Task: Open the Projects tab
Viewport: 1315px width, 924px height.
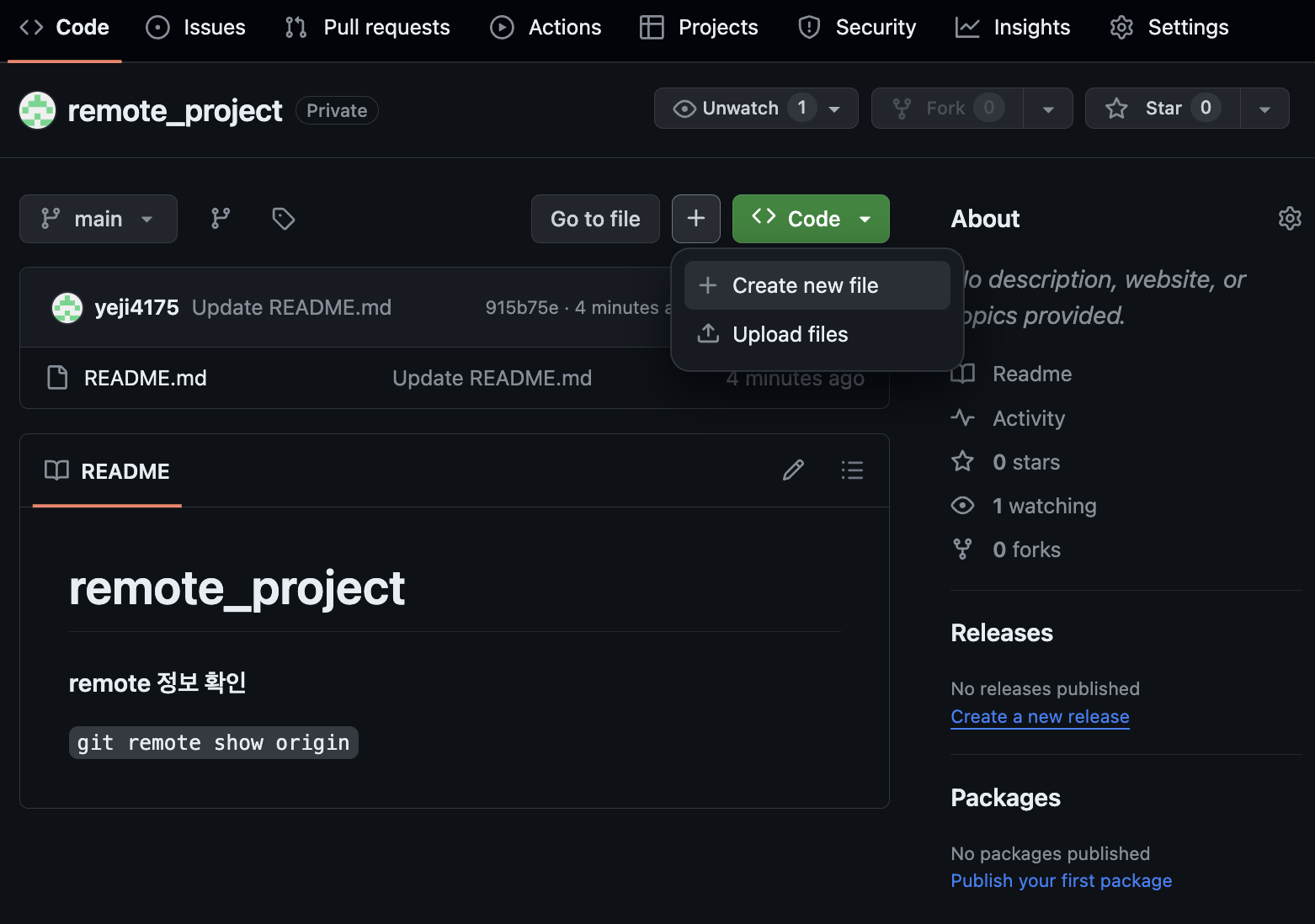Action: (700, 27)
